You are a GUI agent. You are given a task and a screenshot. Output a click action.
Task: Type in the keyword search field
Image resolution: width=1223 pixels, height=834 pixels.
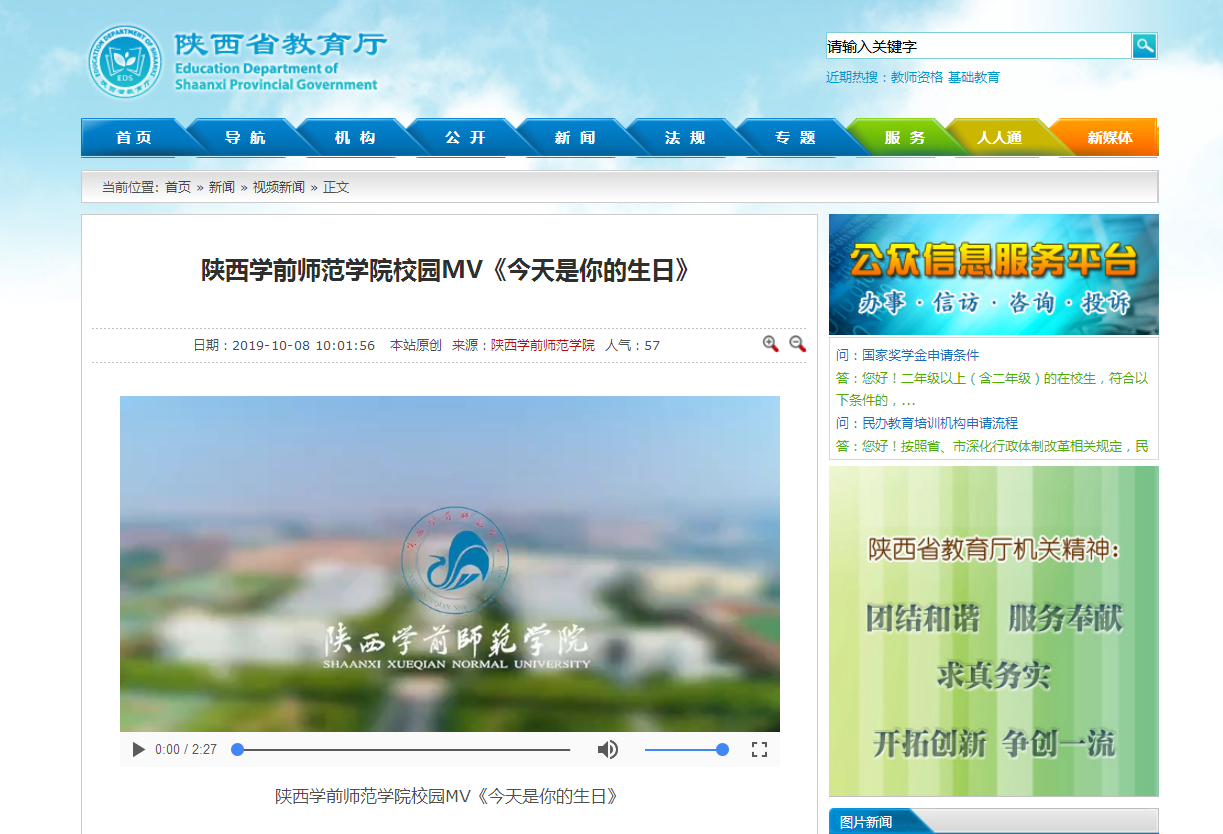coord(977,46)
